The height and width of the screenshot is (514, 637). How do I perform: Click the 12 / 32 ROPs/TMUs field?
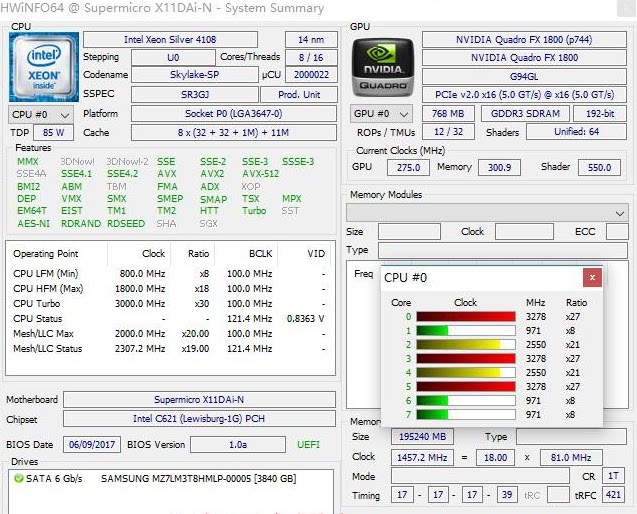click(448, 132)
